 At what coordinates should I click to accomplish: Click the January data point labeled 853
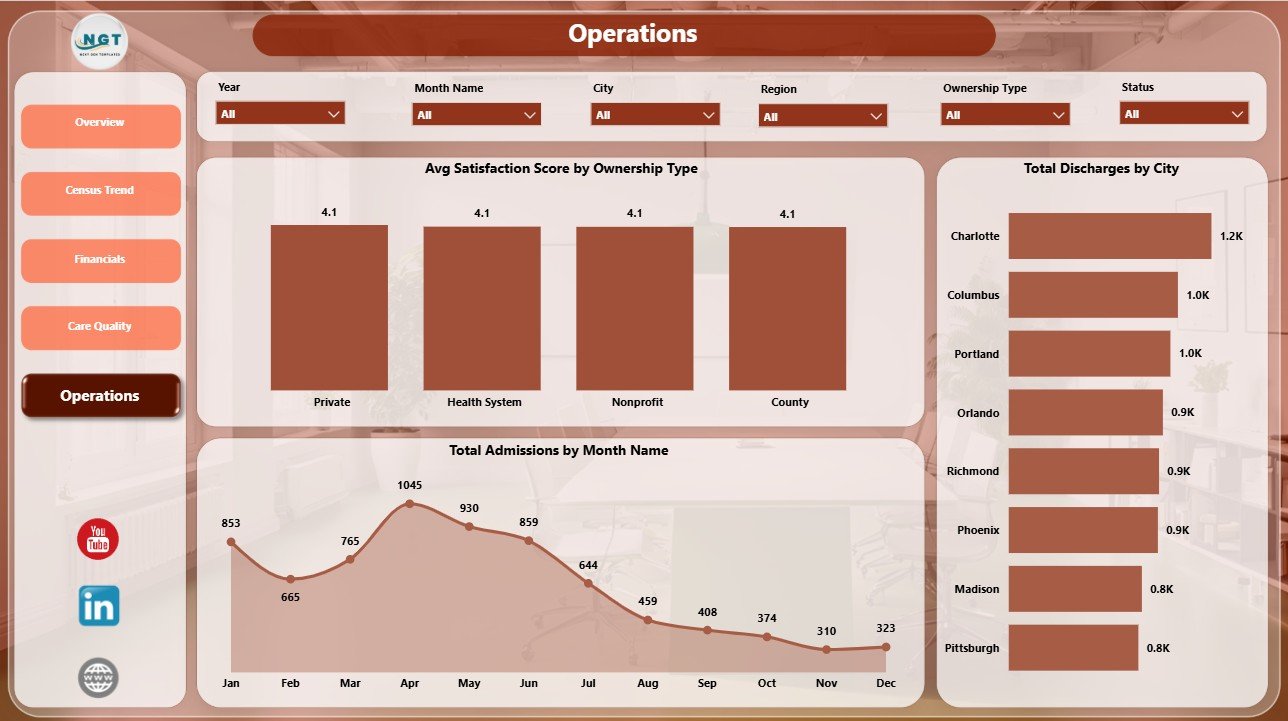(231, 542)
